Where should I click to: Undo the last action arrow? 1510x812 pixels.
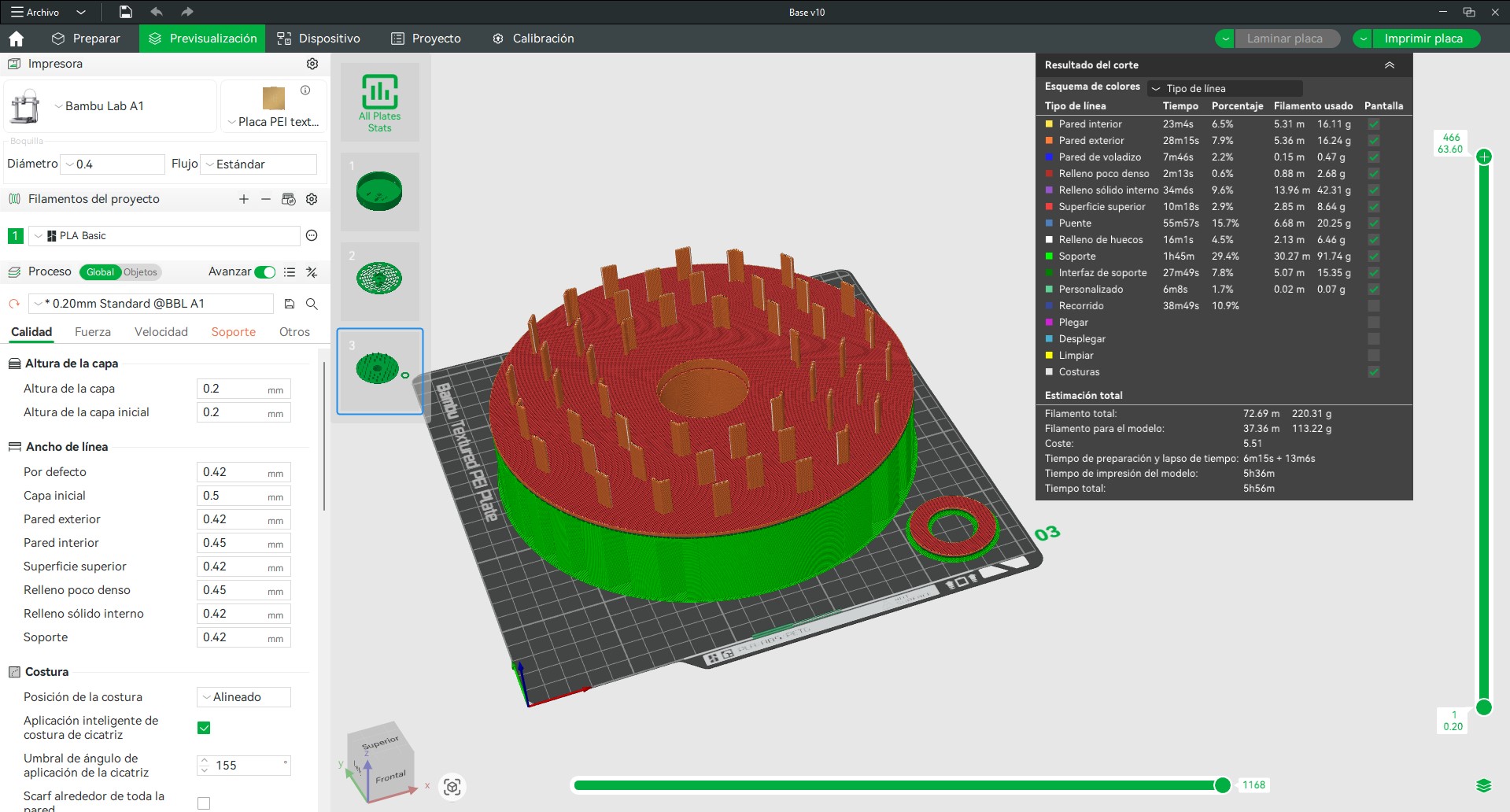click(x=157, y=12)
